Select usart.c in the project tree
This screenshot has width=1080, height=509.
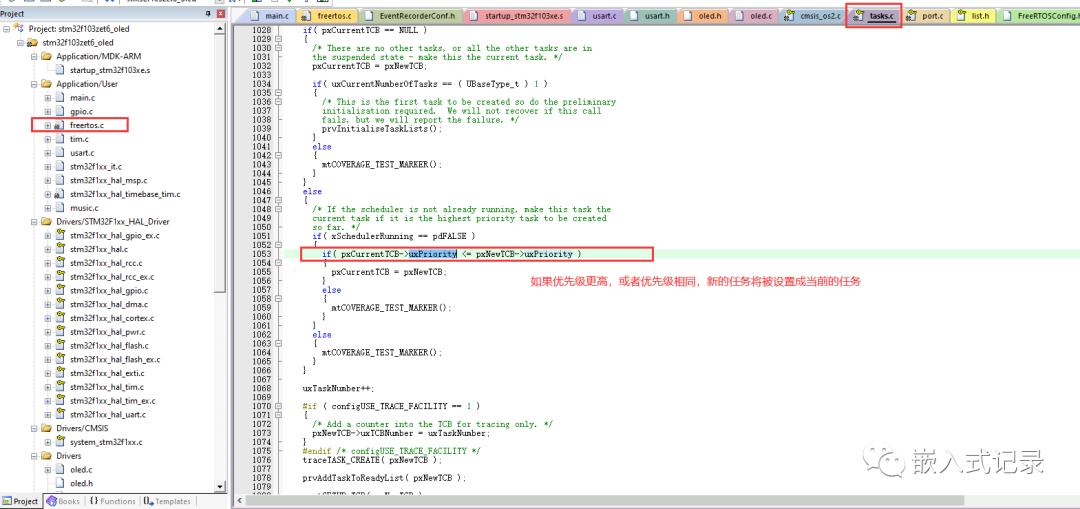(x=82, y=153)
